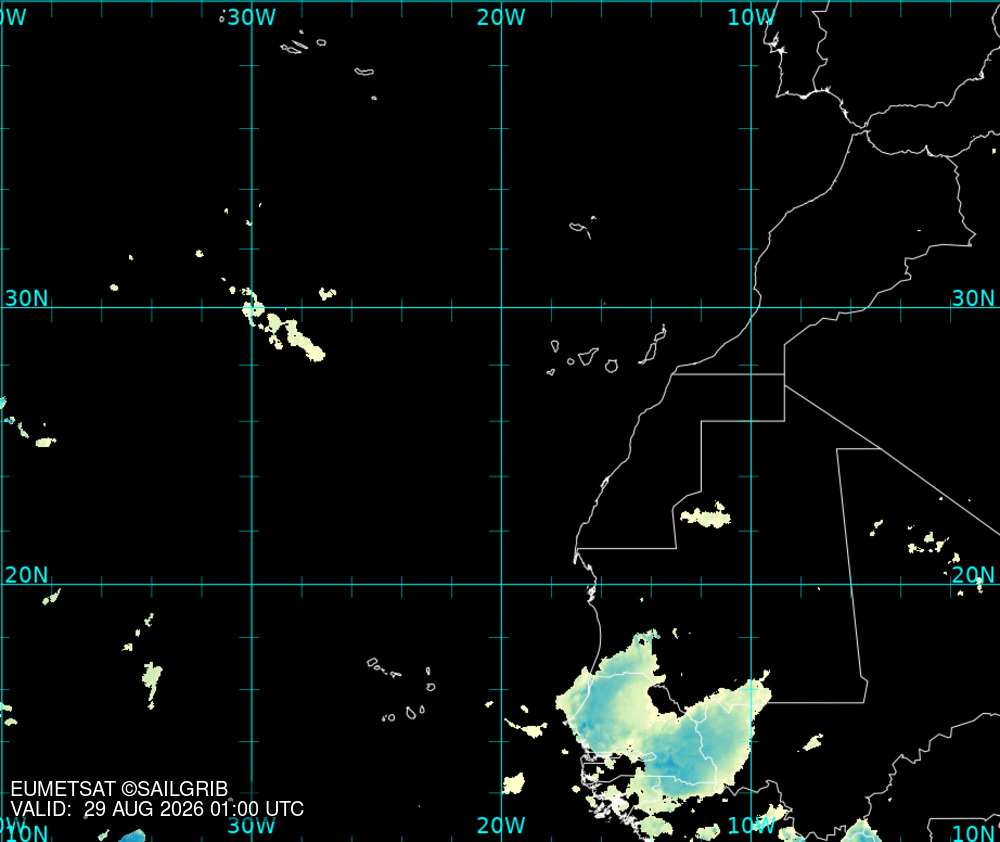Screen dimensions: 1000x842
Task: Click the 10W label at top
Action: (x=751, y=17)
